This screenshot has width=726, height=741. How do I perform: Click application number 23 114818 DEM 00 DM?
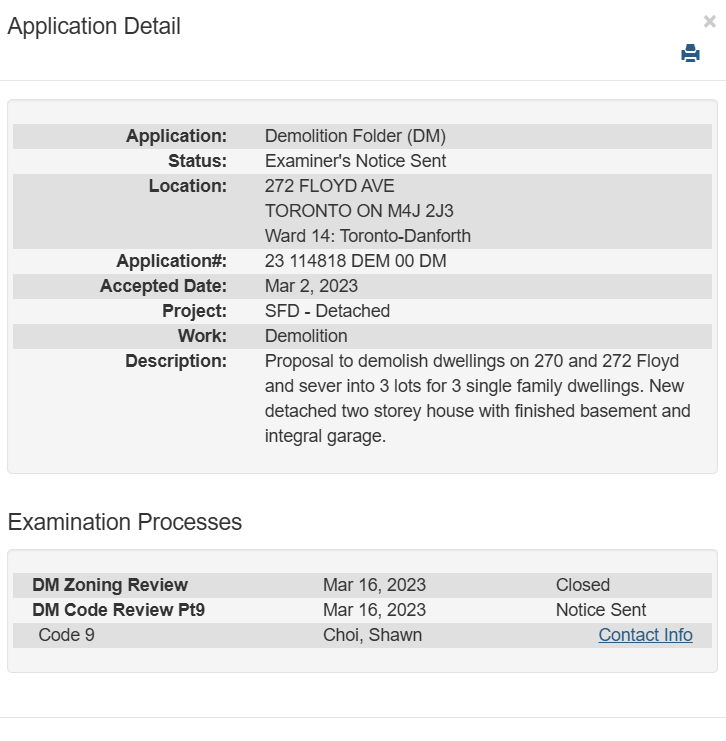[355, 261]
